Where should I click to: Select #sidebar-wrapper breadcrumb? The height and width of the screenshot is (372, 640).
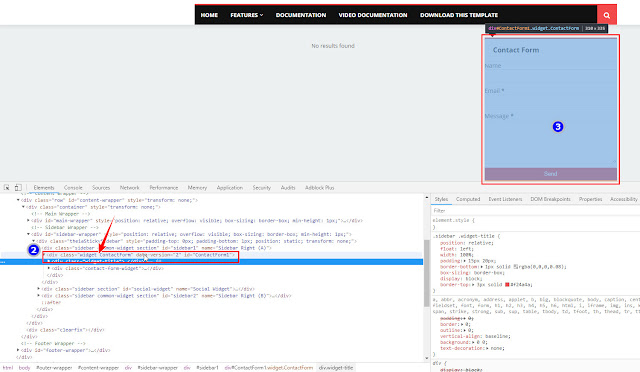(x=158, y=368)
